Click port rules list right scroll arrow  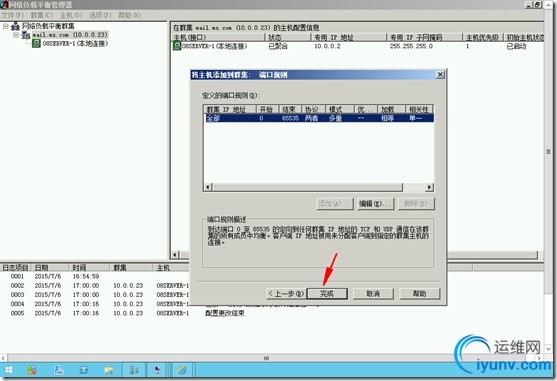(x=429, y=187)
